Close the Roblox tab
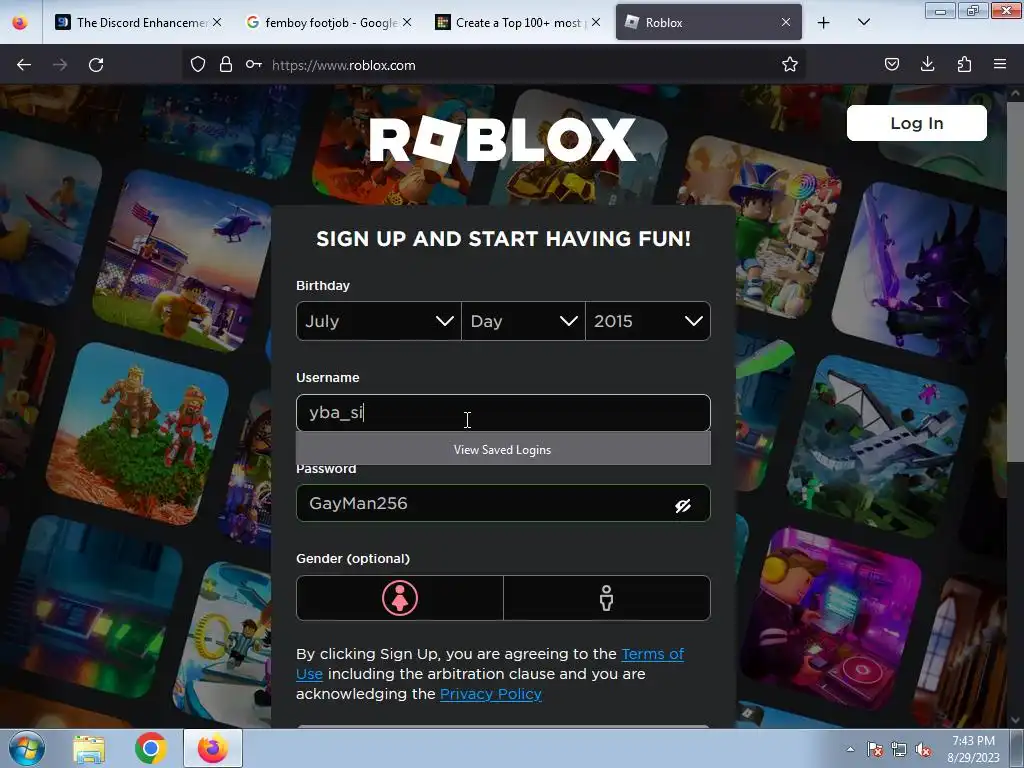This screenshot has height=768, width=1024. coord(786,22)
